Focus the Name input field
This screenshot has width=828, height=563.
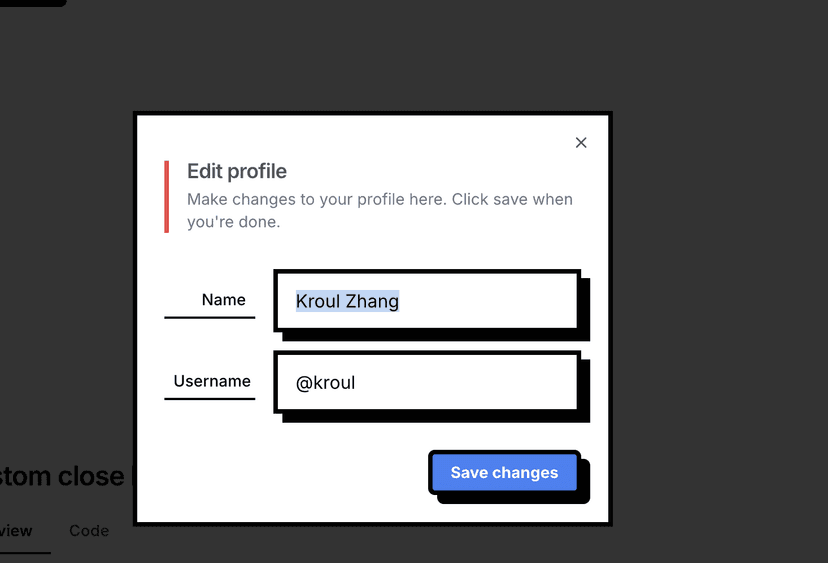[x=427, y=300]
